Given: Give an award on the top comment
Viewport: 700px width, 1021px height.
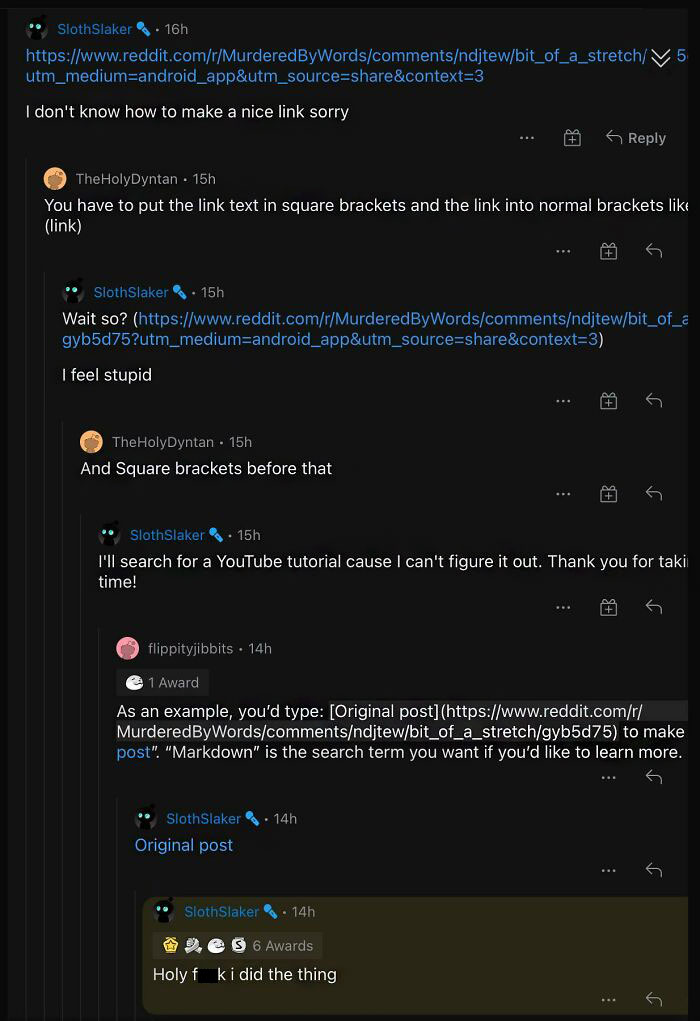Looking at the screenshot, I should pyautogui.click(x=572, y=138).
